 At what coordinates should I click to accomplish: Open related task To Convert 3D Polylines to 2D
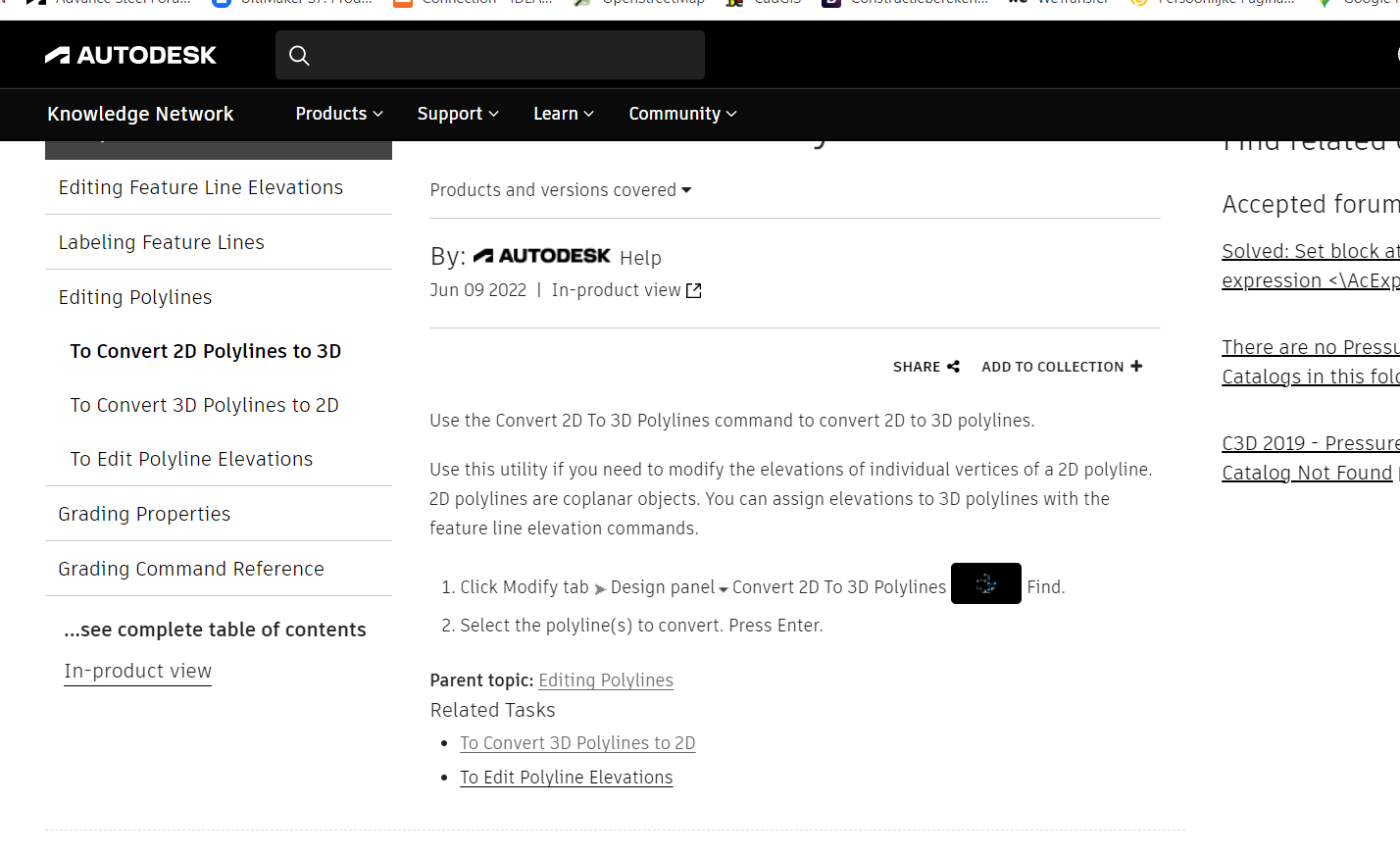(577, 743)
